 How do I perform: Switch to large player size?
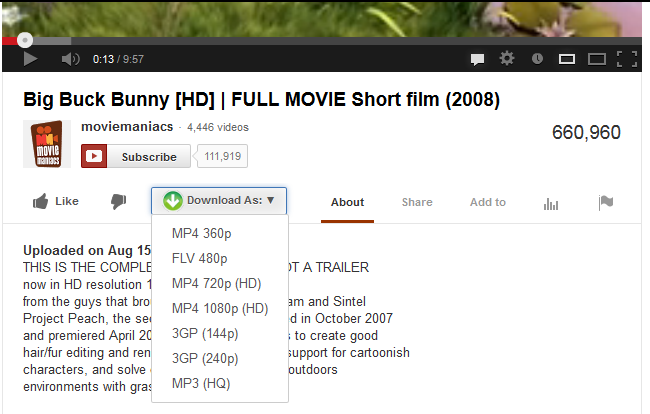click(597, 59)
